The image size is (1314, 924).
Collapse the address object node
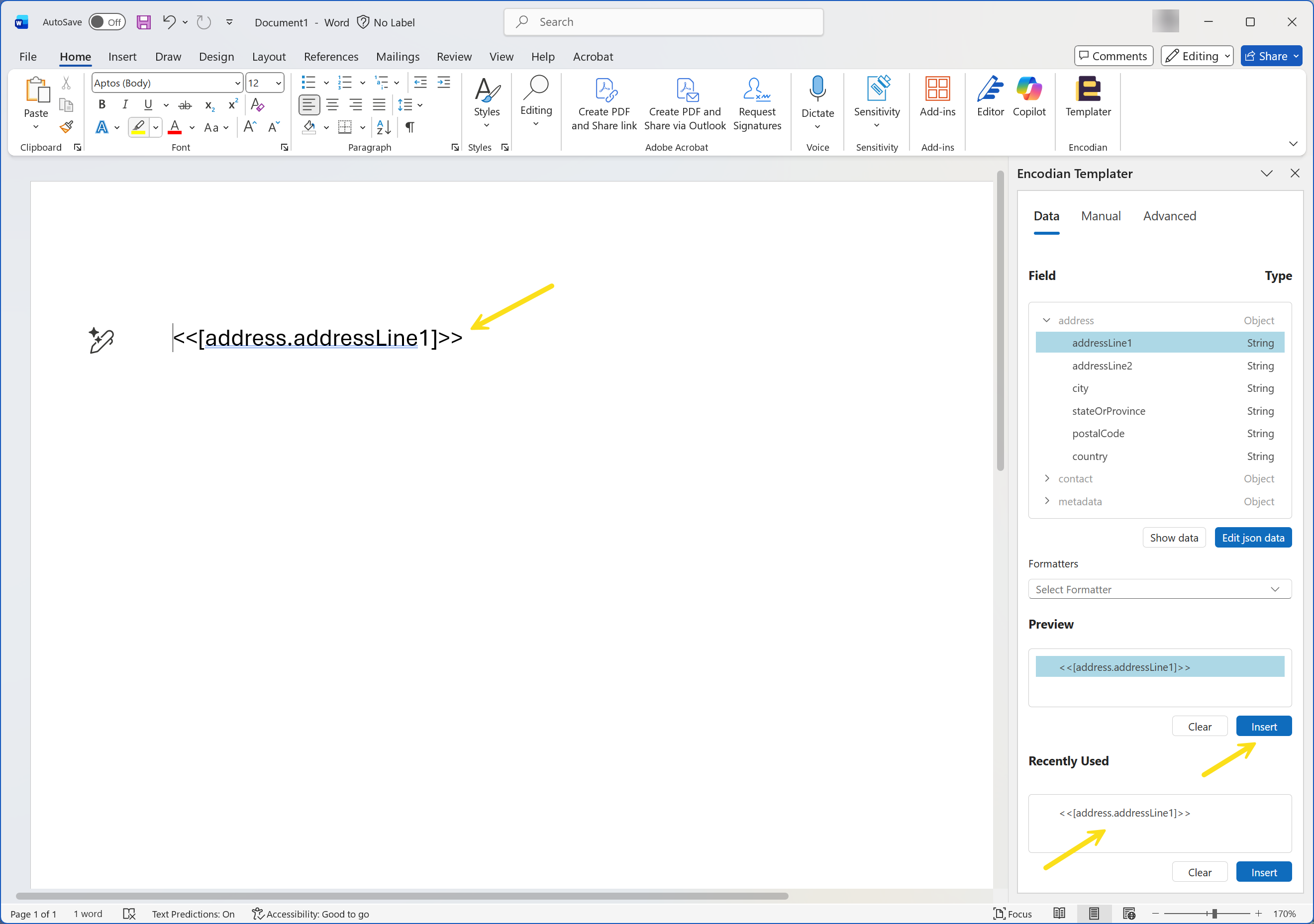coord(1046,320)
